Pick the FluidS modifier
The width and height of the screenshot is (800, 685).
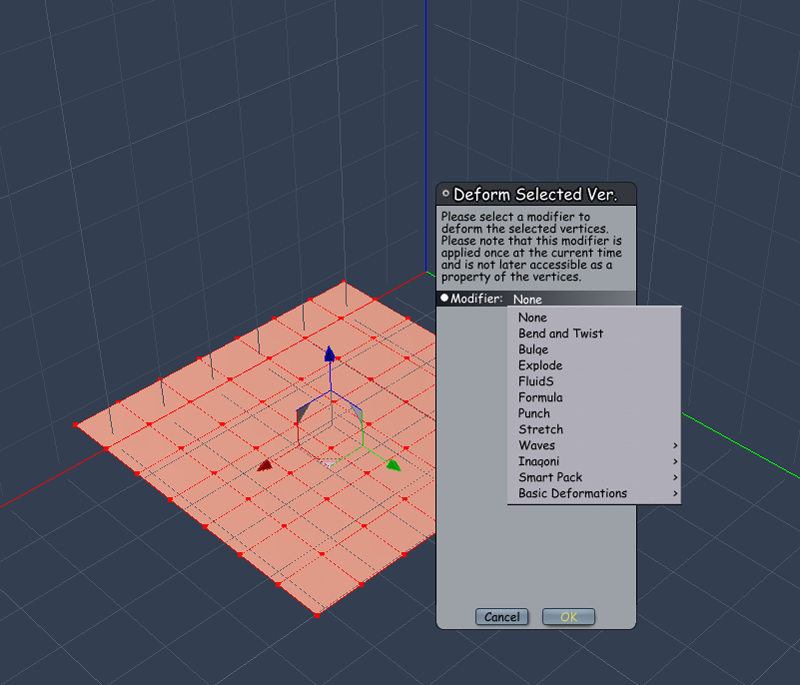(594, 382)
